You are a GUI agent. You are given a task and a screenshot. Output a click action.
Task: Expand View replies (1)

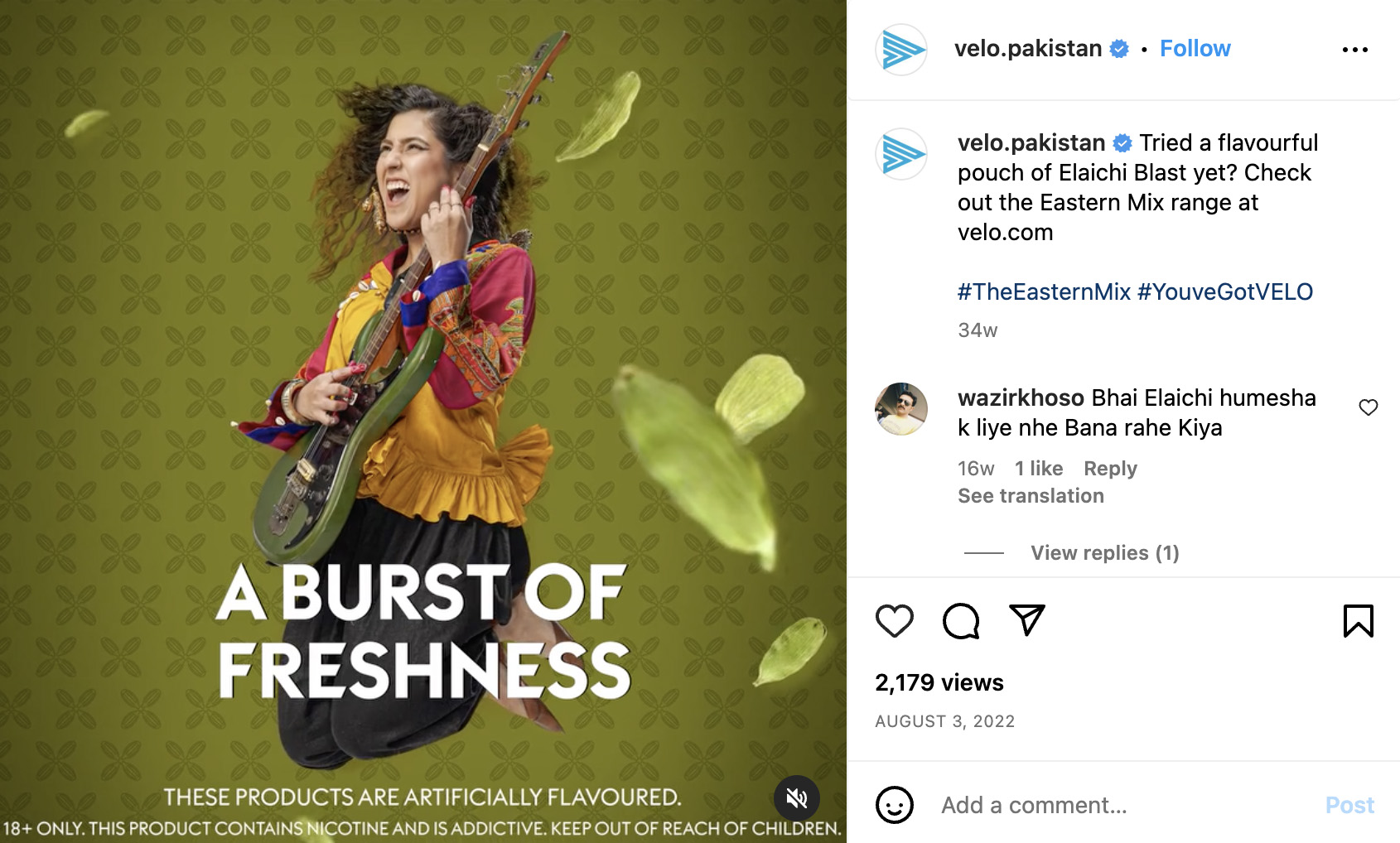point(1104,553)
